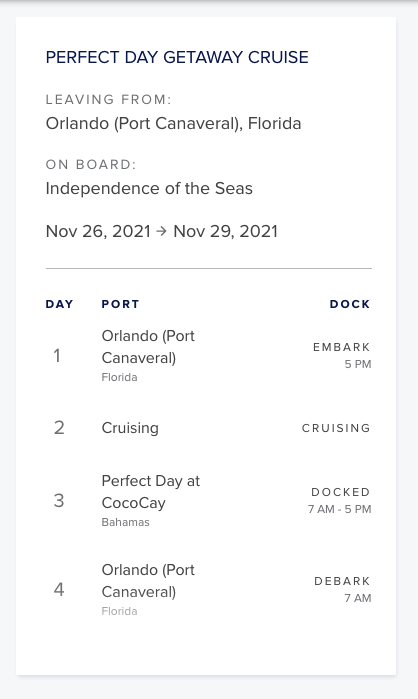Click the Nov 29, 2021 end date
Viewport: 418px width, 699px height.
pyautogui.click(x=225, y=231)
